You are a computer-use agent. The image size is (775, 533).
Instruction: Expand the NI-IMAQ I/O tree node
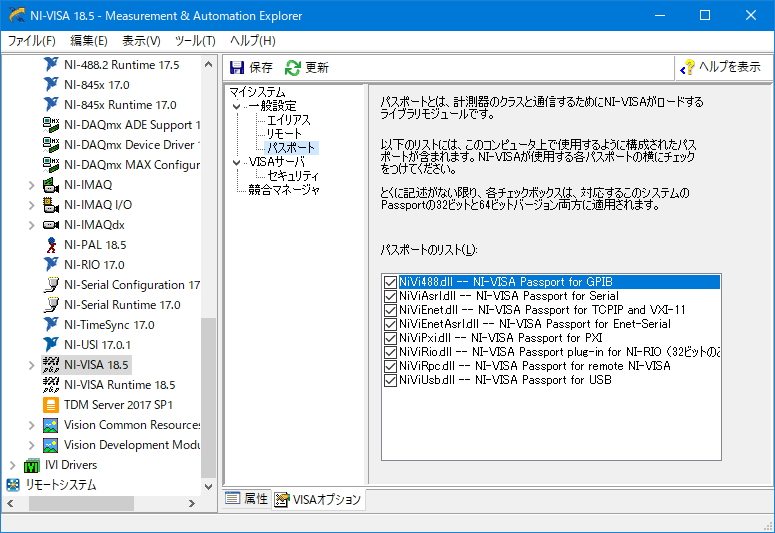click(x=32, y=205)
